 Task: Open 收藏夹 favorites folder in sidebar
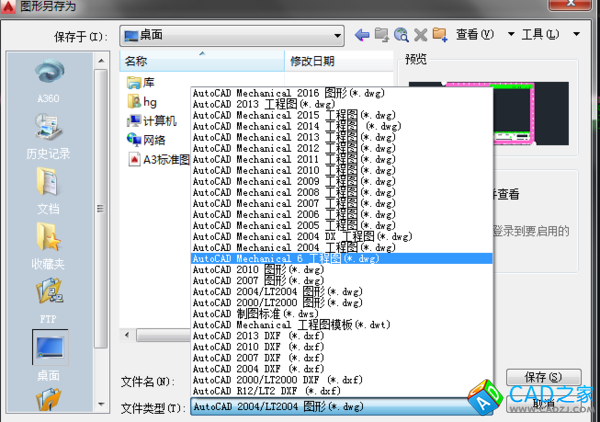(x=49, y=246)
